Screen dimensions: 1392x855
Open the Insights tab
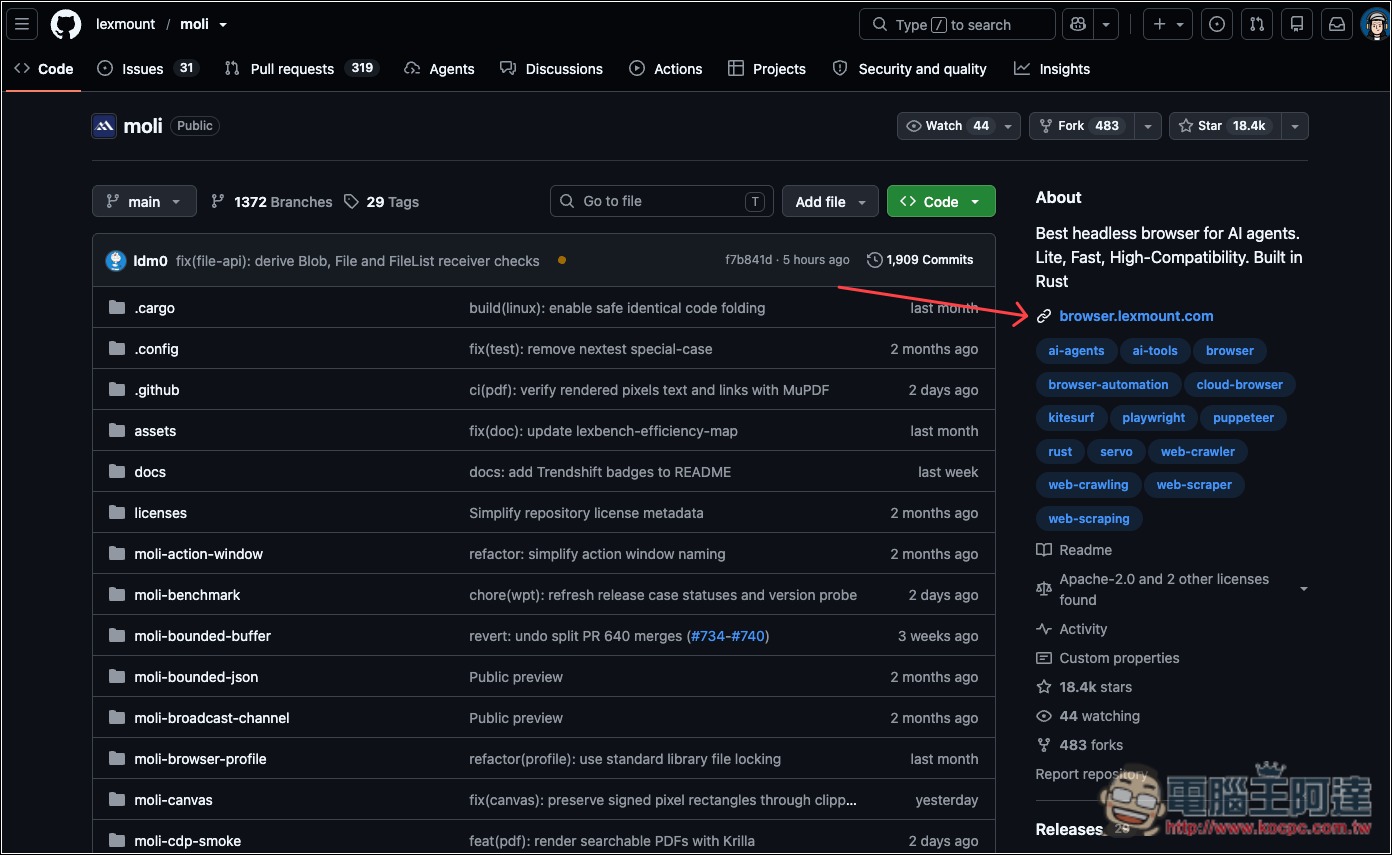click(1052, 69)
